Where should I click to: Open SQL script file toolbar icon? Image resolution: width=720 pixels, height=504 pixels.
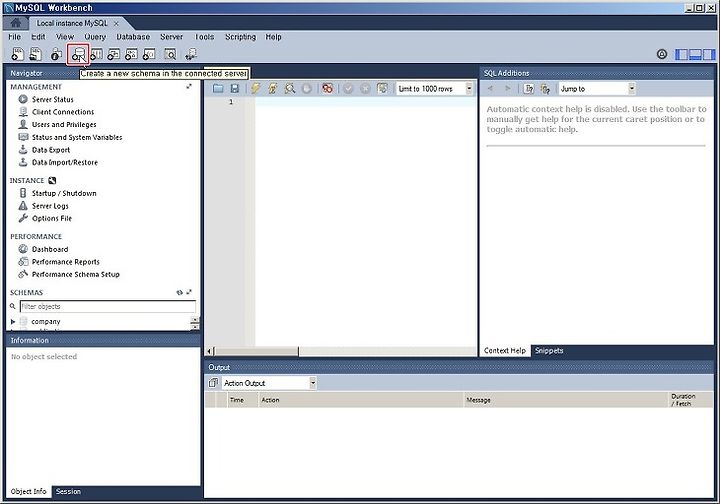[x=35, y=54]
